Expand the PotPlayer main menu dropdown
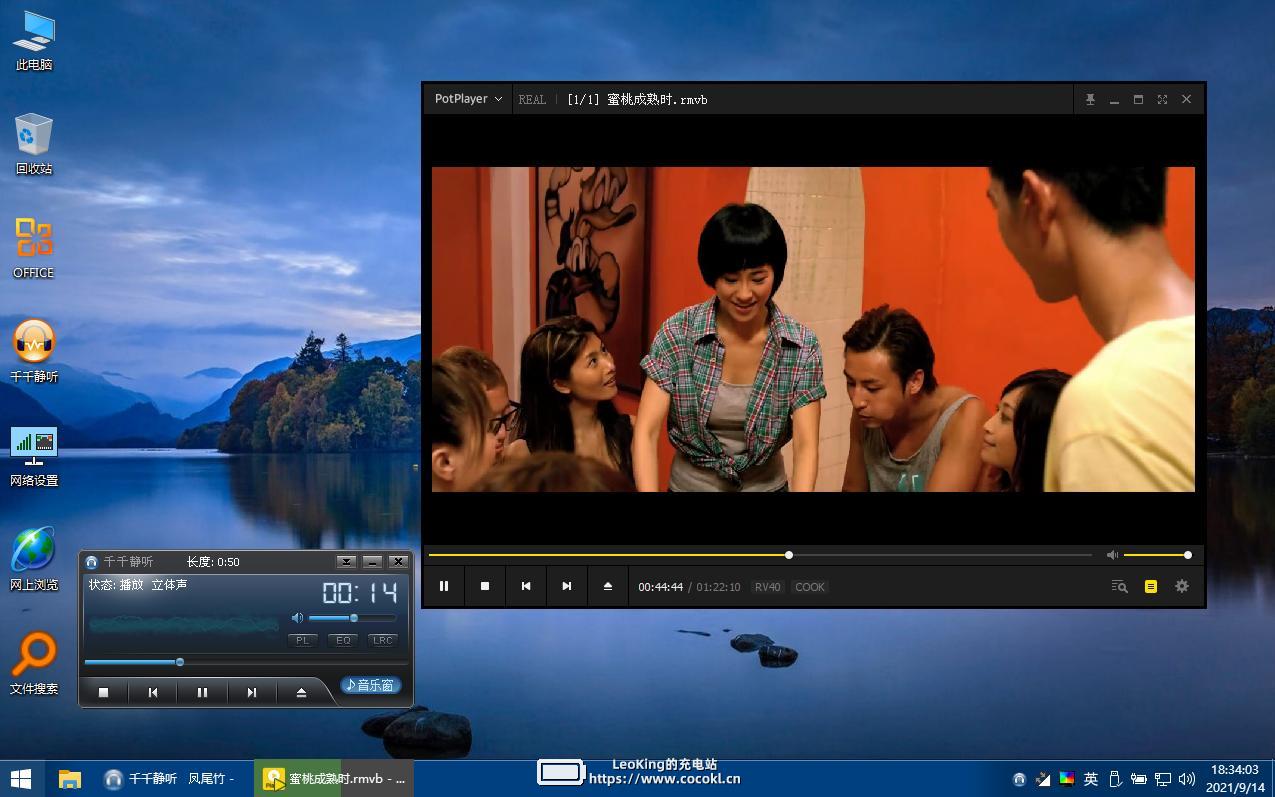The image size is (1275, 797). click(x=468, y=99)
